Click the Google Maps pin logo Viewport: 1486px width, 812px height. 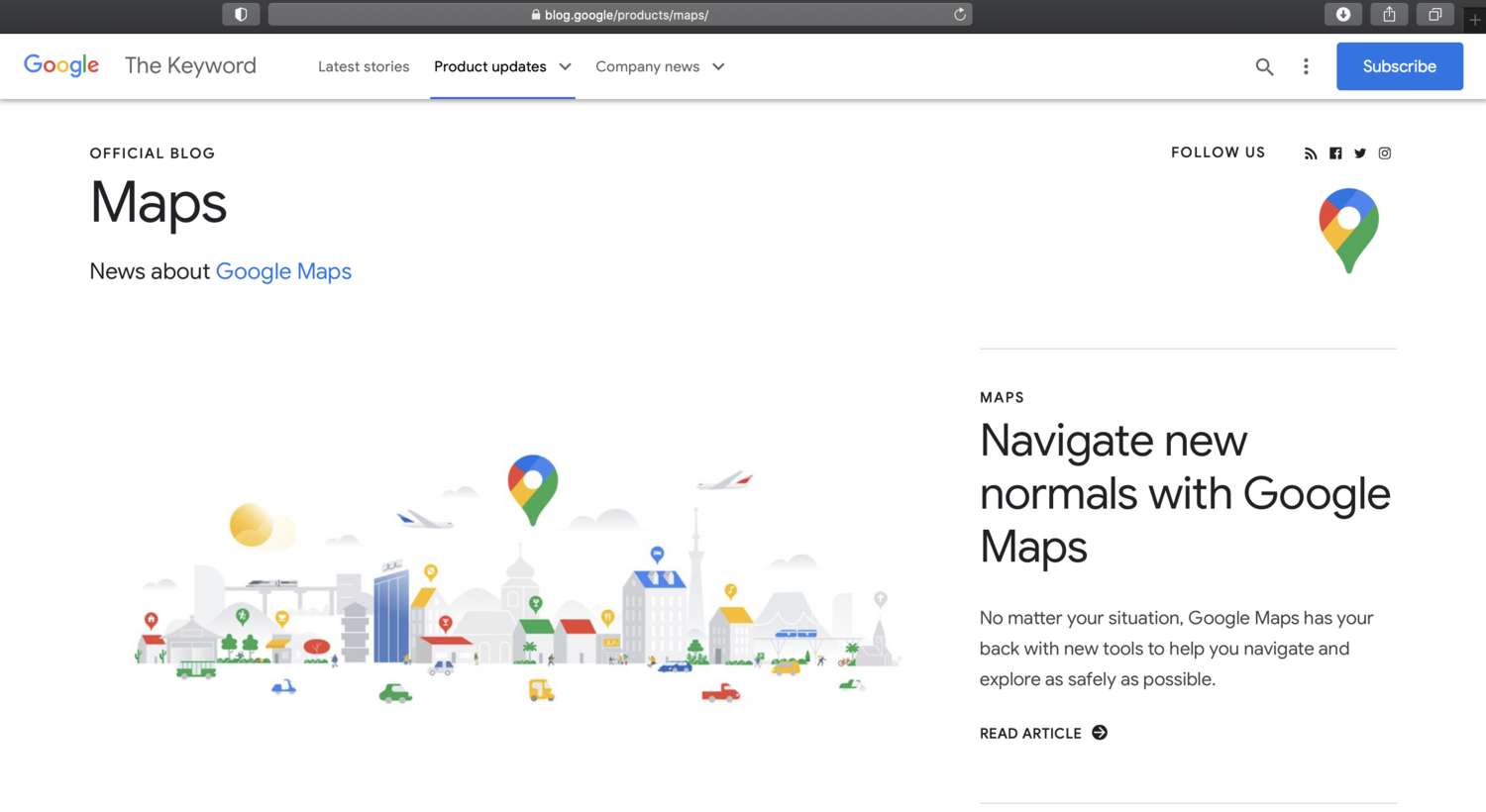point(1348,231)
